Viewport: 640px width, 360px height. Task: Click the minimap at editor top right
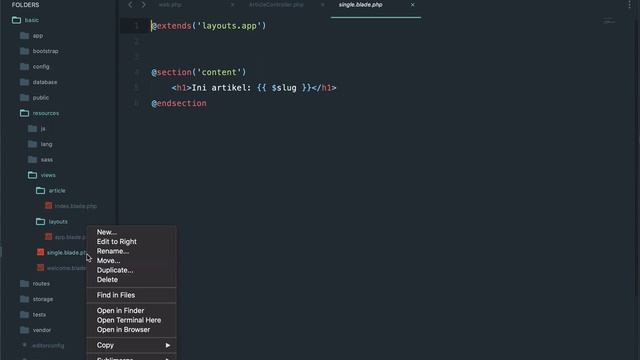pyautogui.click(x=609, y=20)
